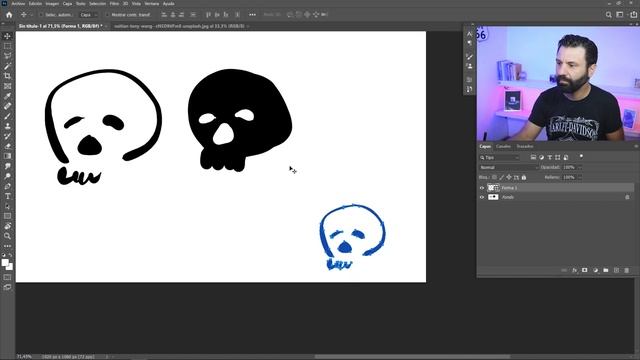Switch to the Canales tab
Image resolution: width=640 pixels, height=360 pixels.
(x=503, y=146)
